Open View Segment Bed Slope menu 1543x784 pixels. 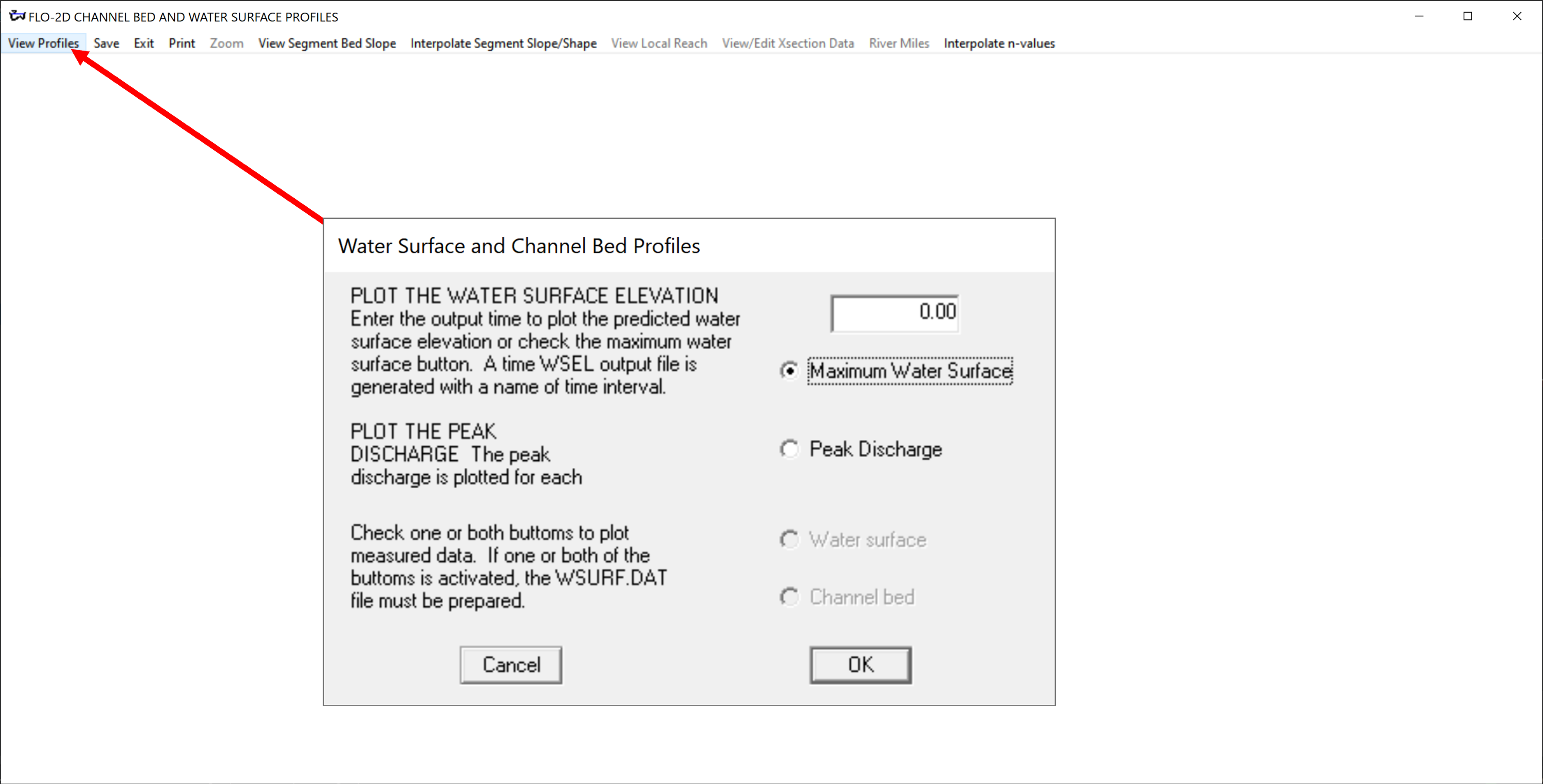(x=327, y=43)
